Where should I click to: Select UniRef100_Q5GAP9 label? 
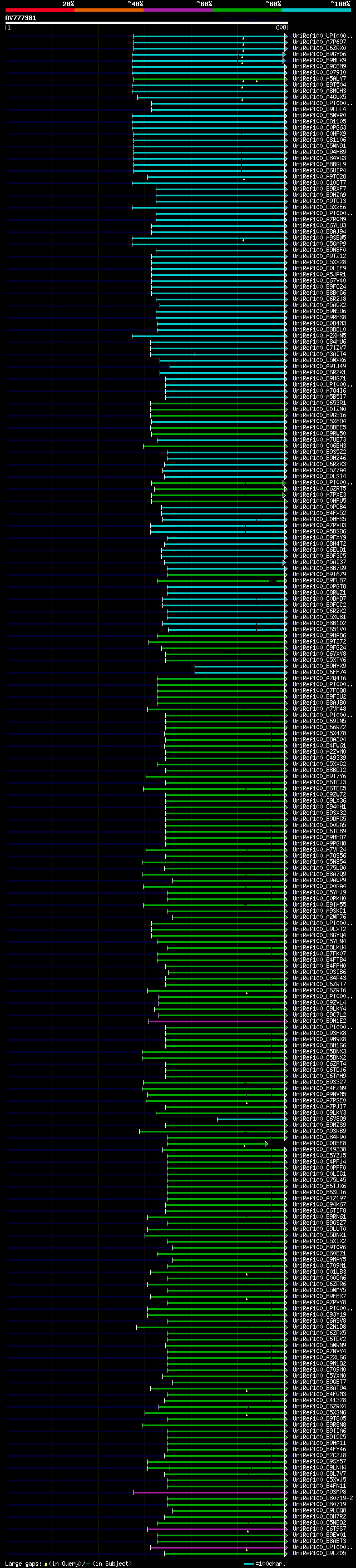pyautogui.click(x=319, y=244)
